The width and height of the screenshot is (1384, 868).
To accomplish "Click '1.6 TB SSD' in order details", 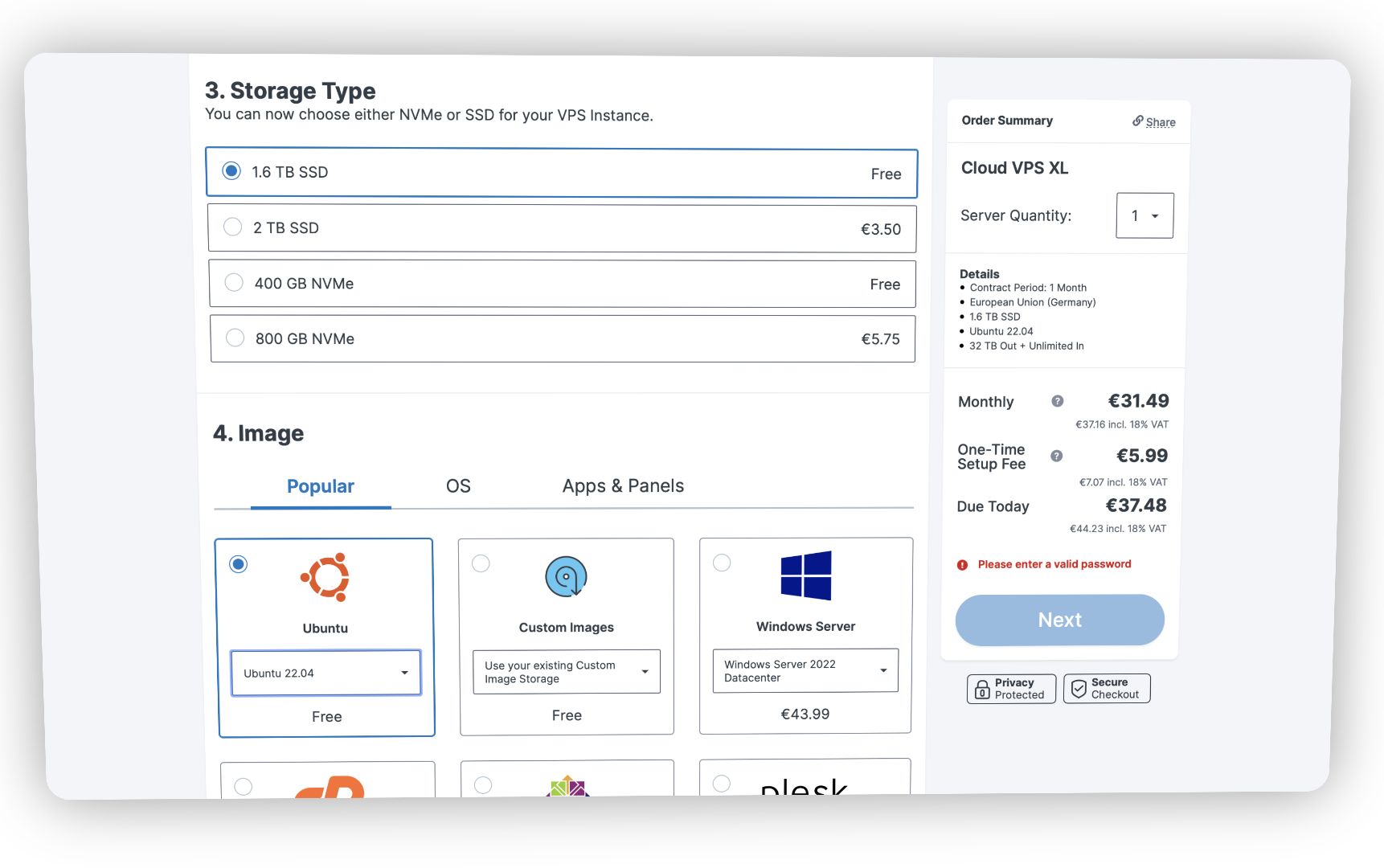I will [995, 317].
